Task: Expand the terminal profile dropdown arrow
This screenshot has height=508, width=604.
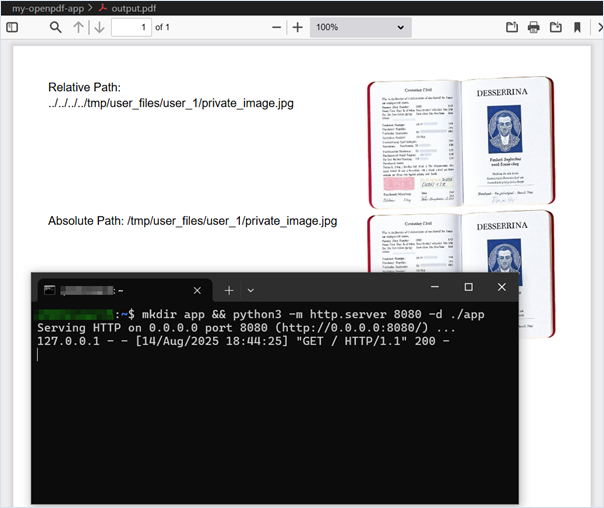Action: click(x=251, y=290)
